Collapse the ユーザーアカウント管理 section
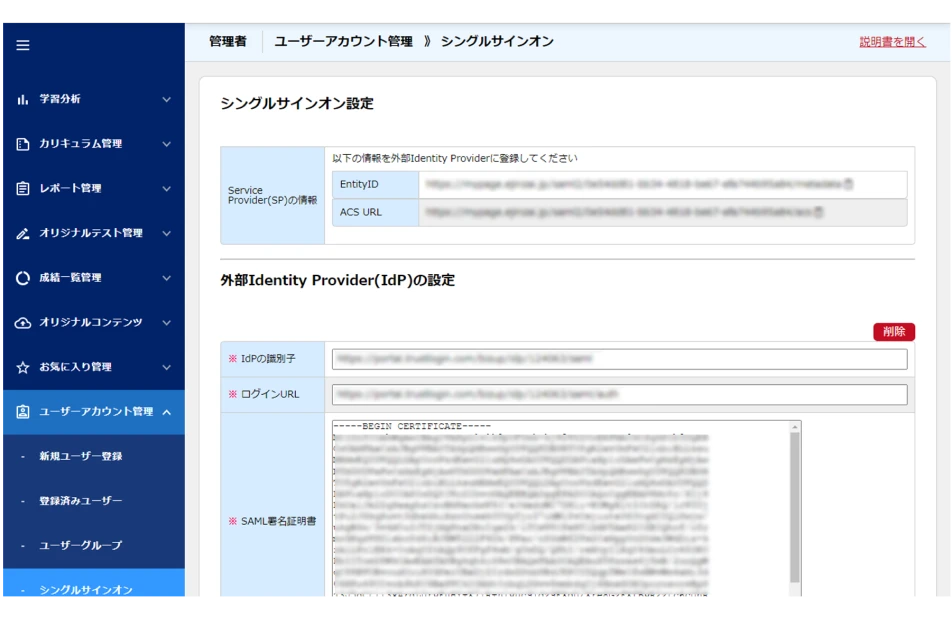The width and height of the screenshot is (952, 624). pos(166,412)
